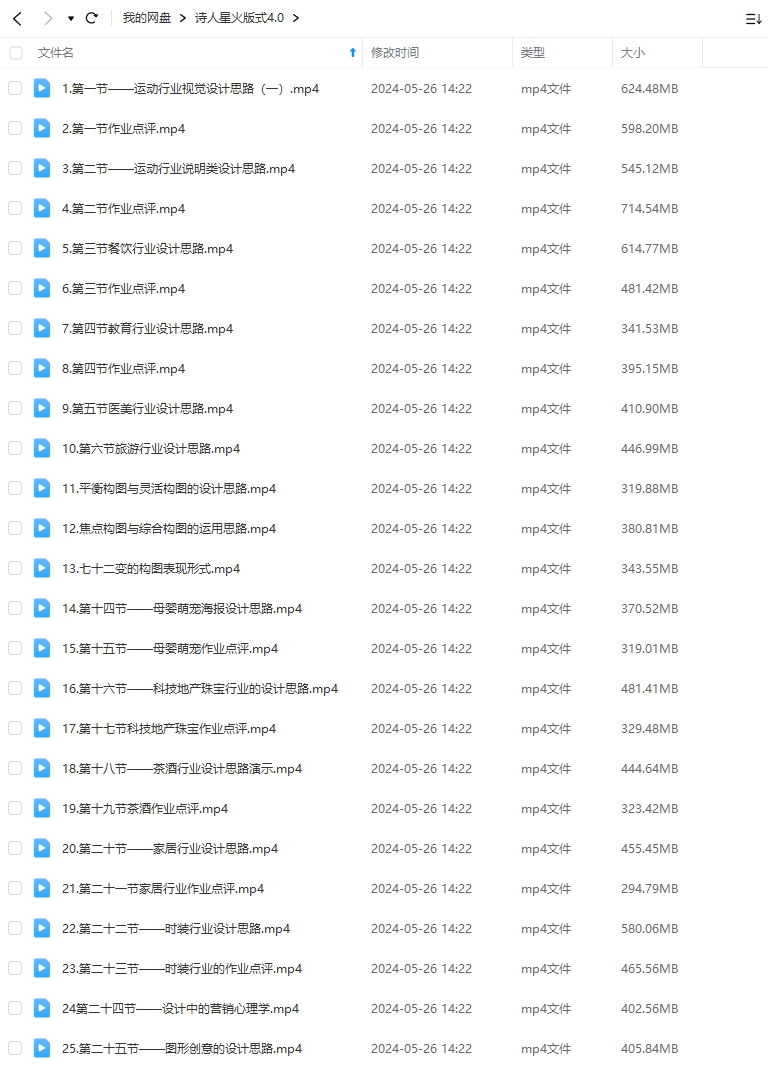Viewport: 768px width, 1071px height.
Task: Click video icon of 5.第三节餐饮行业设计思路.mp4
Action: click(x=42, y=248)
